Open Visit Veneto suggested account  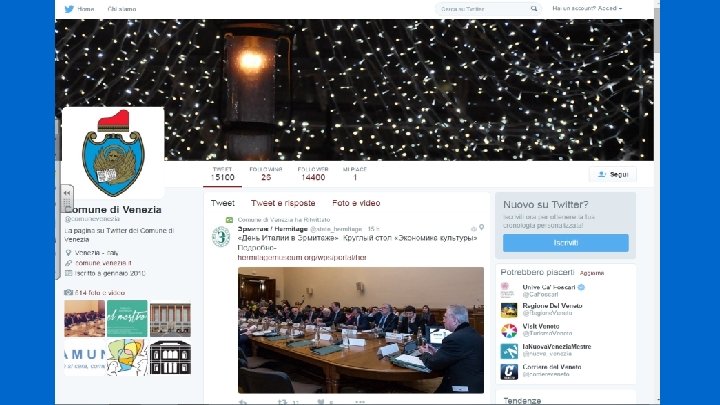click(x=540, y=326)
